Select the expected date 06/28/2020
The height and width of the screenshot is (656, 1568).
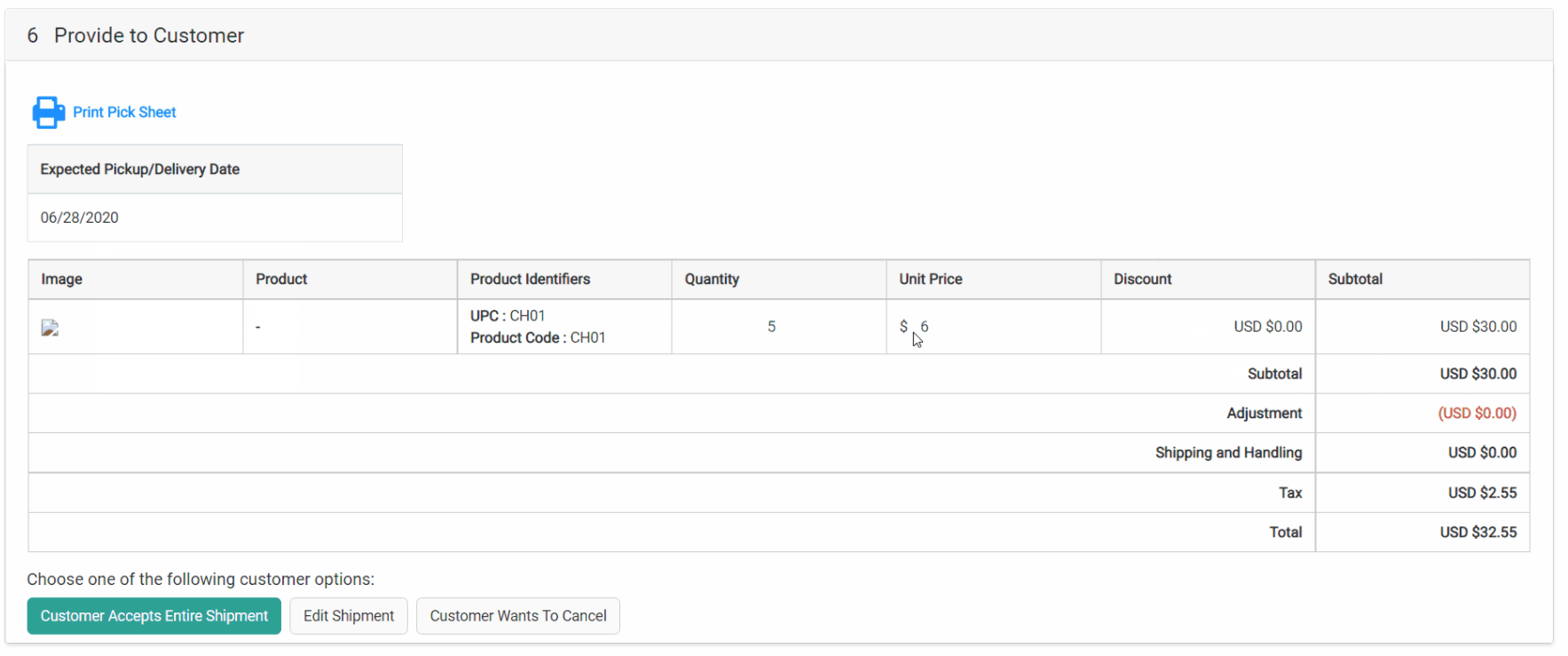(x=79, y=217)
